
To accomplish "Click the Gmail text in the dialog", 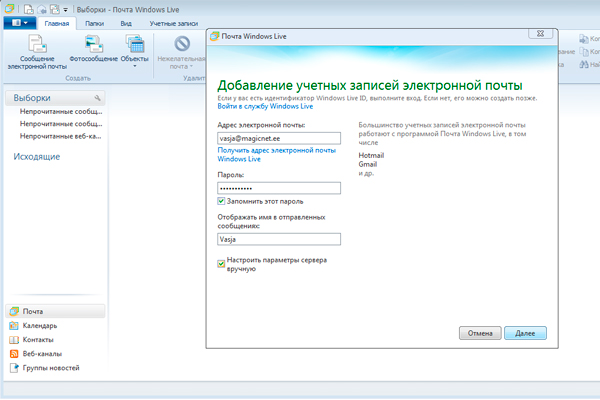I will [x=368, y=164].
